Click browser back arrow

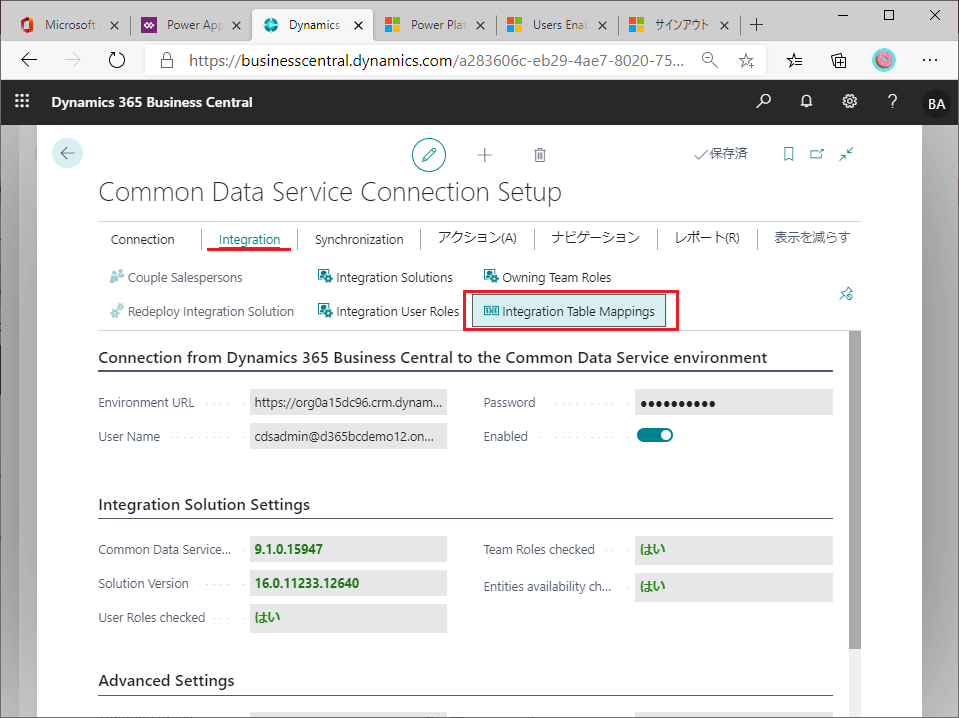[x=29, y=60]
